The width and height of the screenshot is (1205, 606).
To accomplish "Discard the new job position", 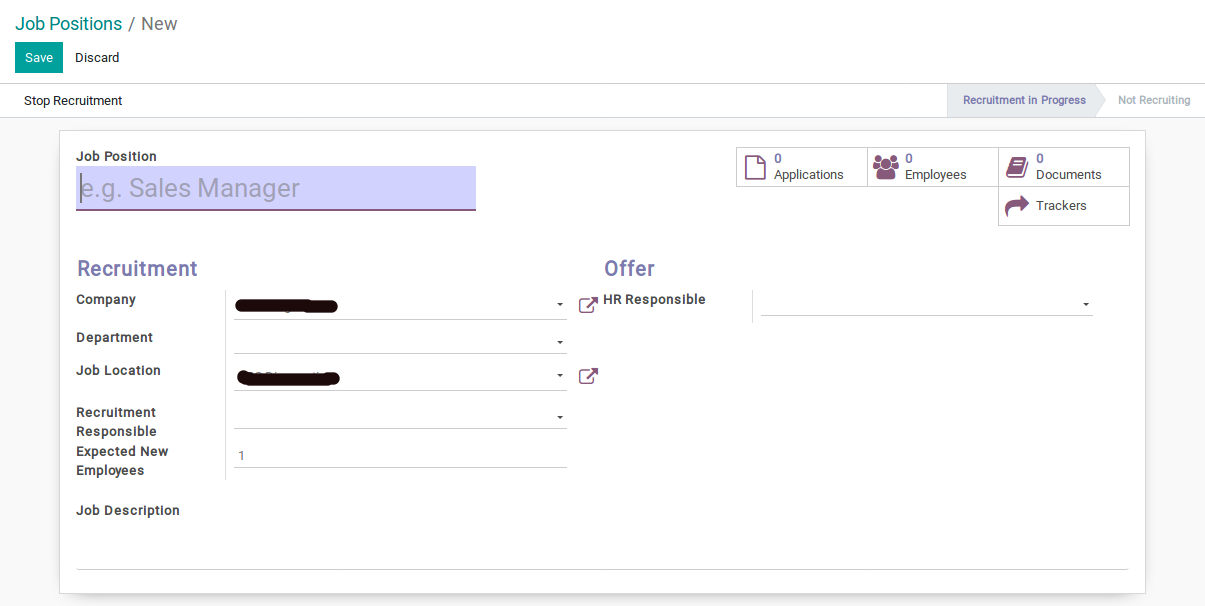I will pos(97,58).
